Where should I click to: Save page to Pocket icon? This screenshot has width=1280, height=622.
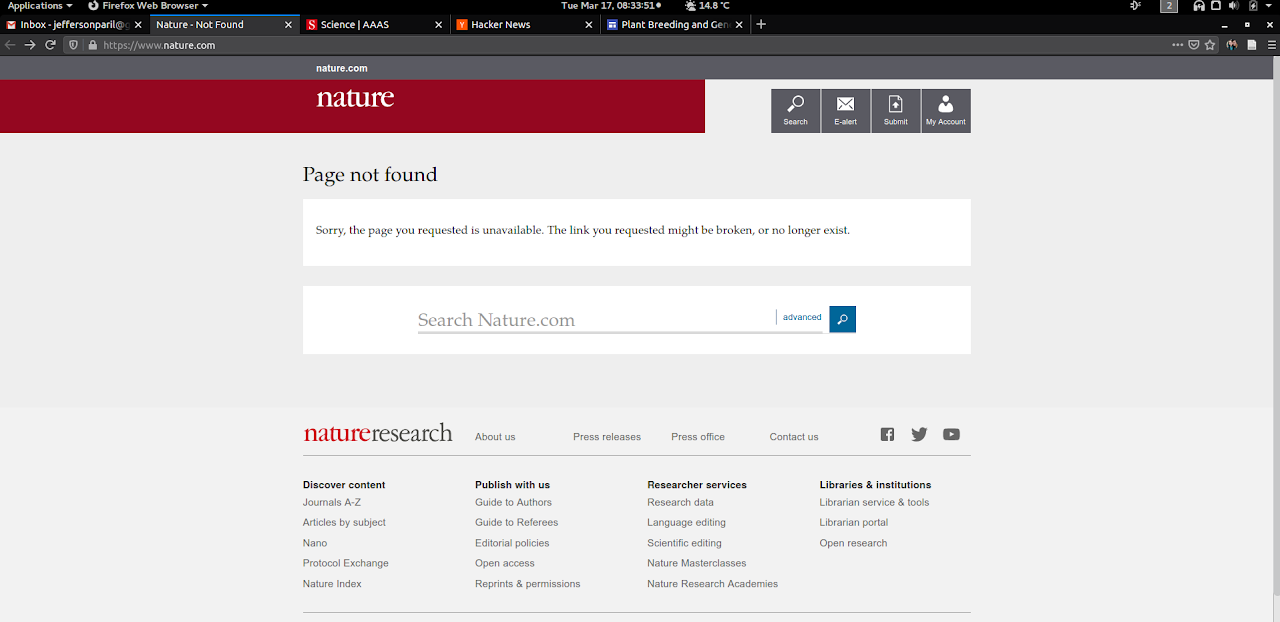tap(1194, 45)
